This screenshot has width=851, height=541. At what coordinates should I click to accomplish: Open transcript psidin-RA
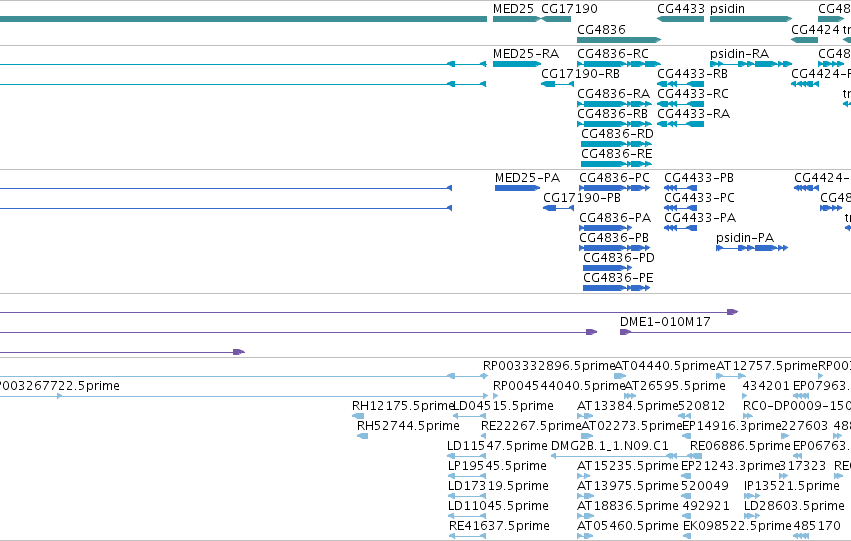coord(751,64)
